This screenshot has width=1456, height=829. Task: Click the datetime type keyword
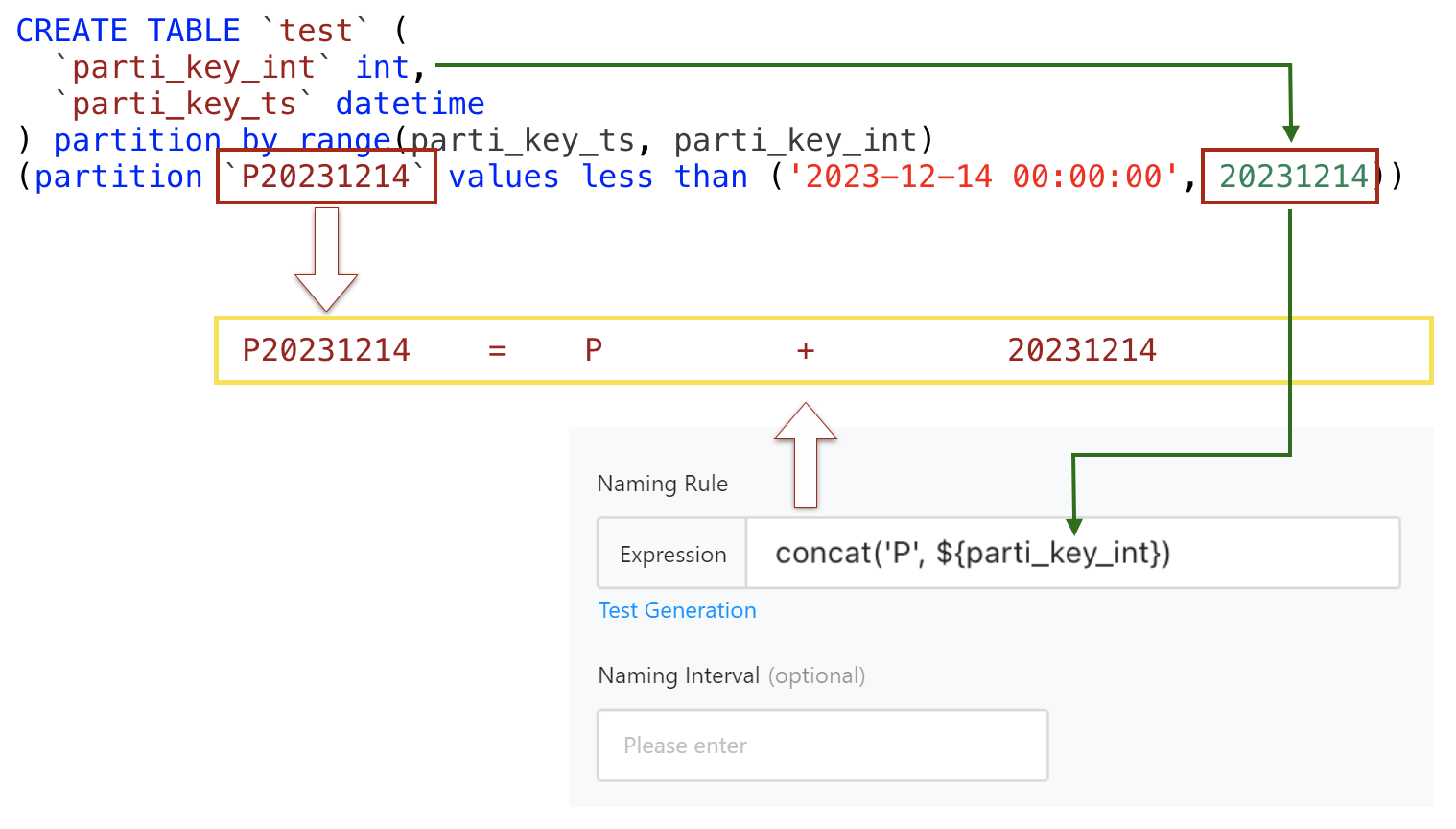(410, 104)
